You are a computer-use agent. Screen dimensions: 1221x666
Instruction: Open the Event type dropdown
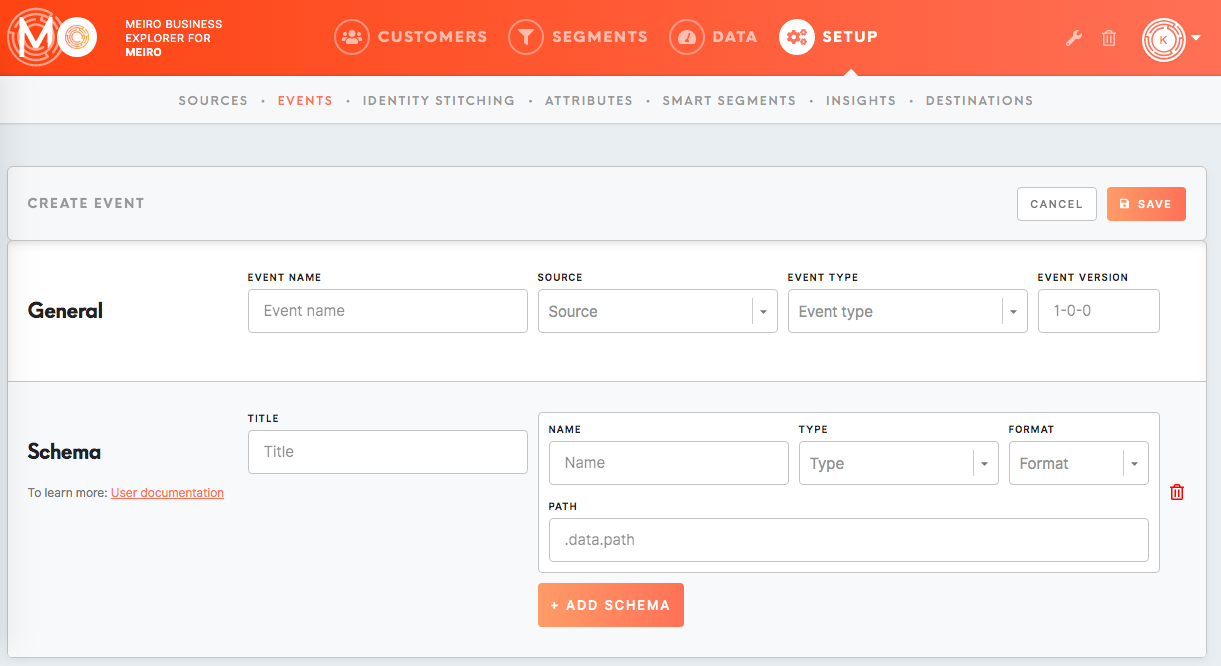[x=908, y=311]
